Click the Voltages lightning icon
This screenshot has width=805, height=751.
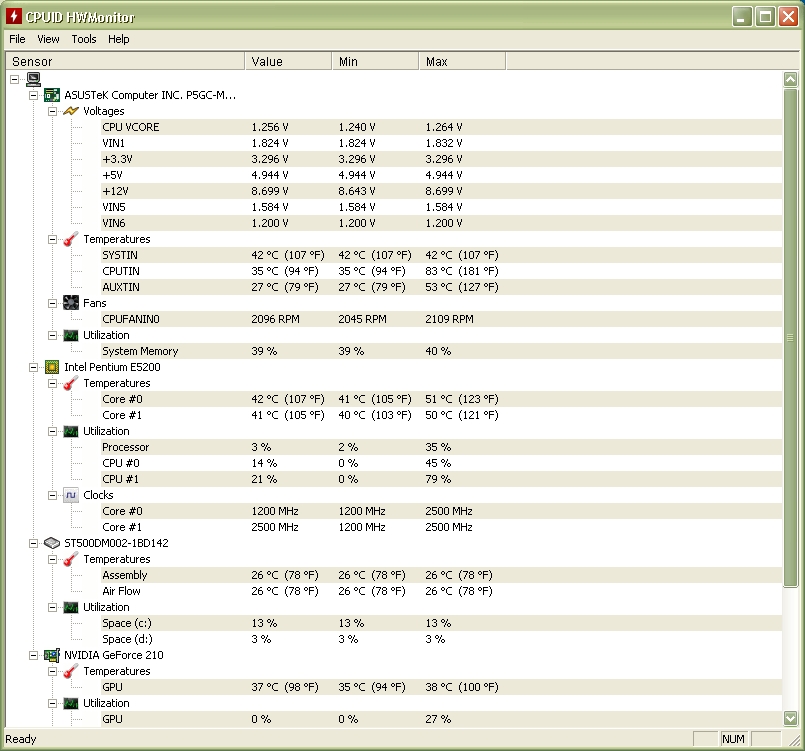pyautogui.click(x=71, y=111)
